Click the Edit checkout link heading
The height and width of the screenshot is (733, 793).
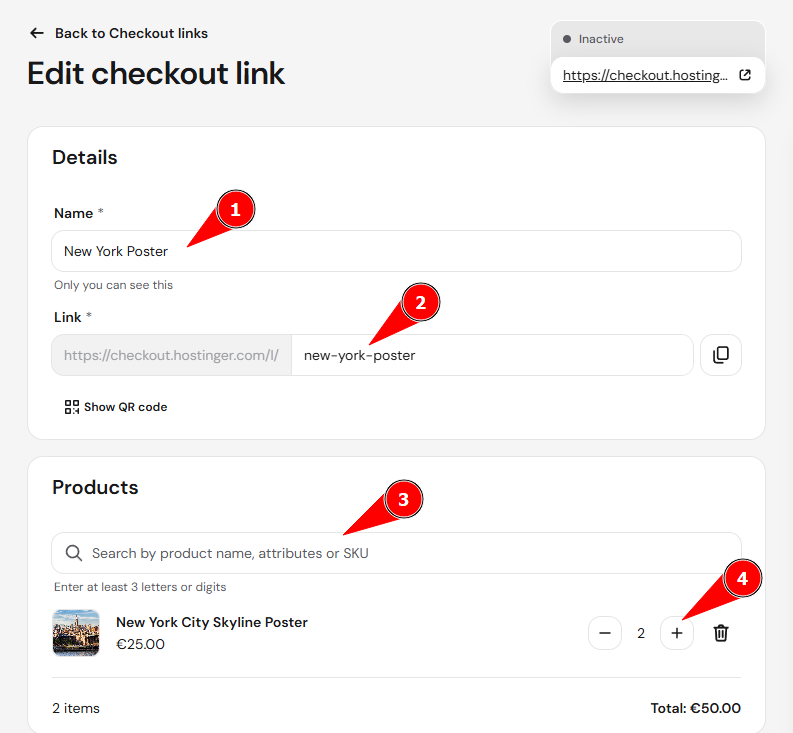coord(156,73)
